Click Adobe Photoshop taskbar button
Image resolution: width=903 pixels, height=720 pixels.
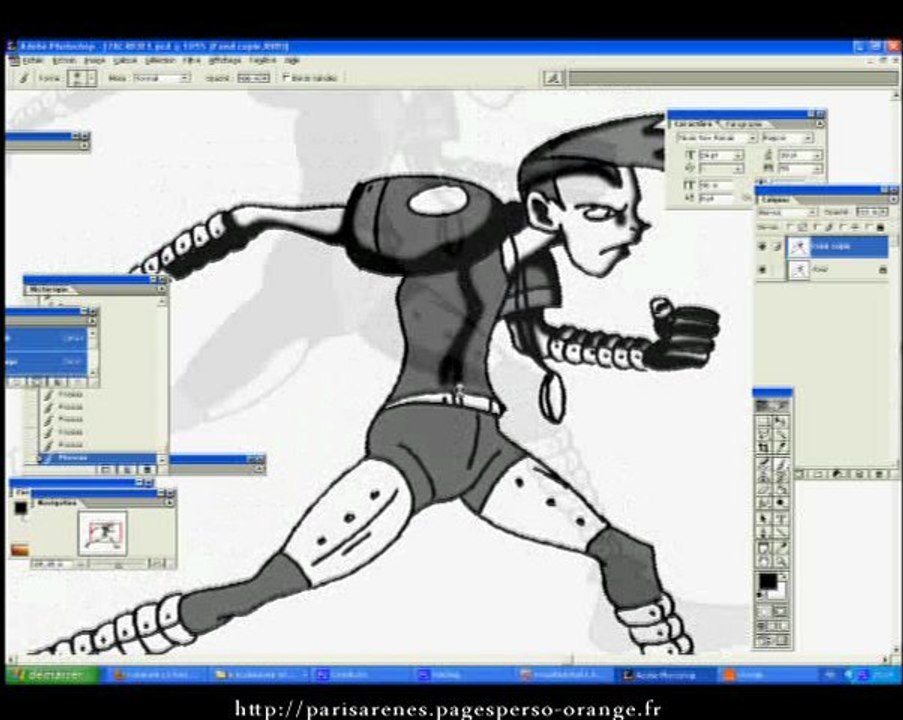tap(665, 675)
